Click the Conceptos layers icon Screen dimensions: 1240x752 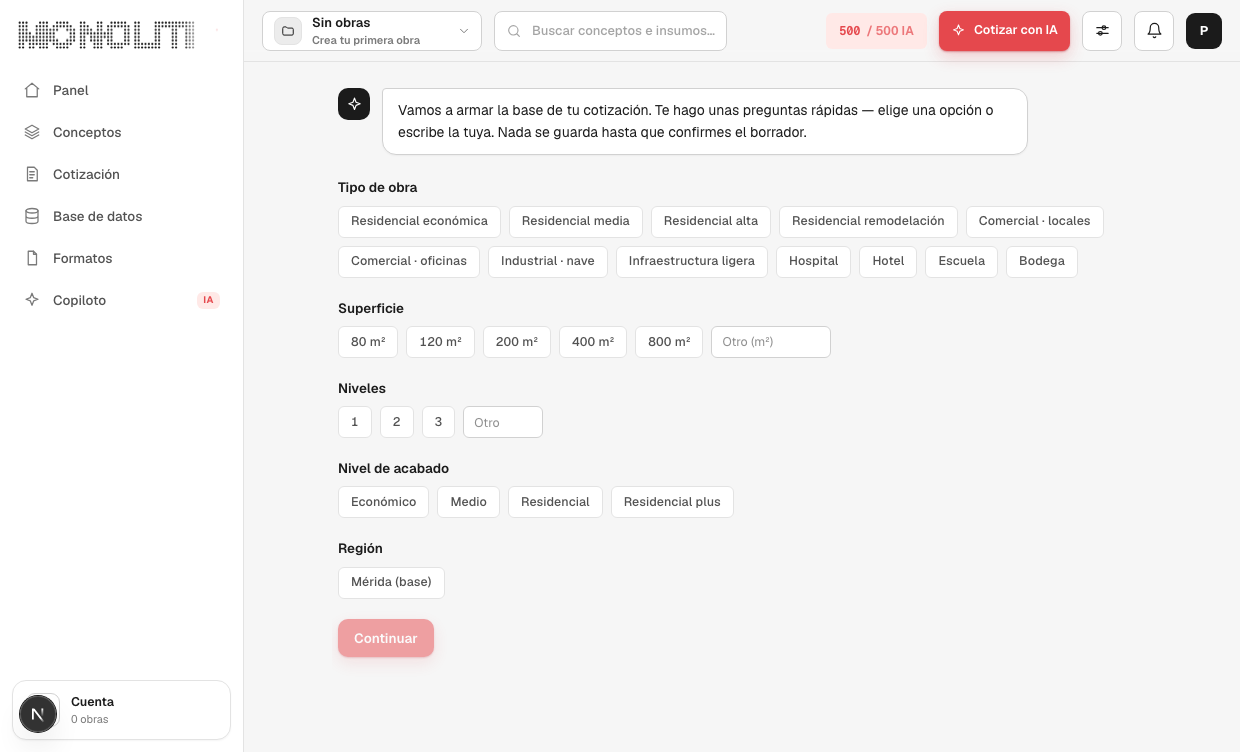pyautogui.click(x=32, y=132)
